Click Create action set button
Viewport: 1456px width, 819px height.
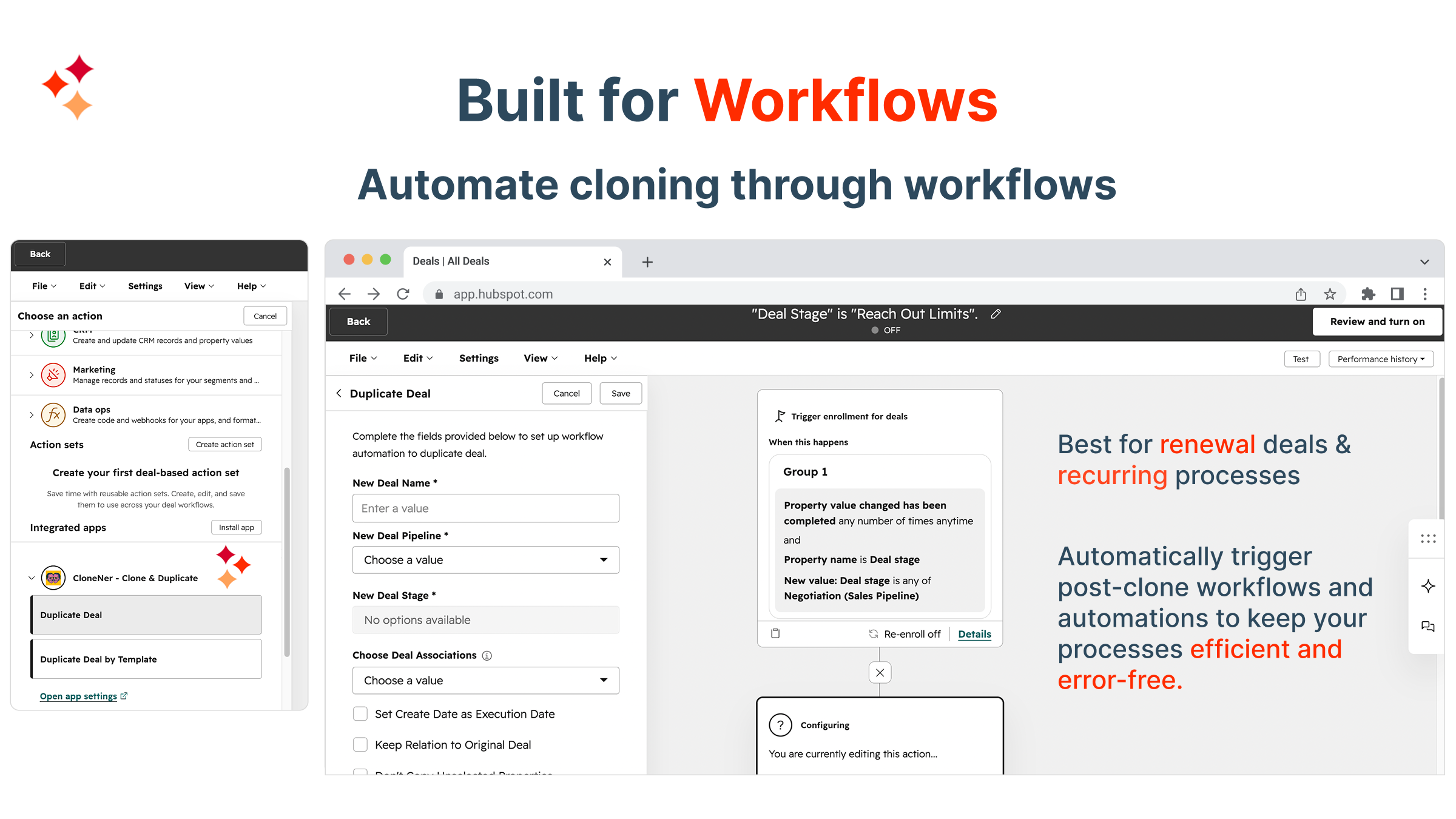[225, 444]
